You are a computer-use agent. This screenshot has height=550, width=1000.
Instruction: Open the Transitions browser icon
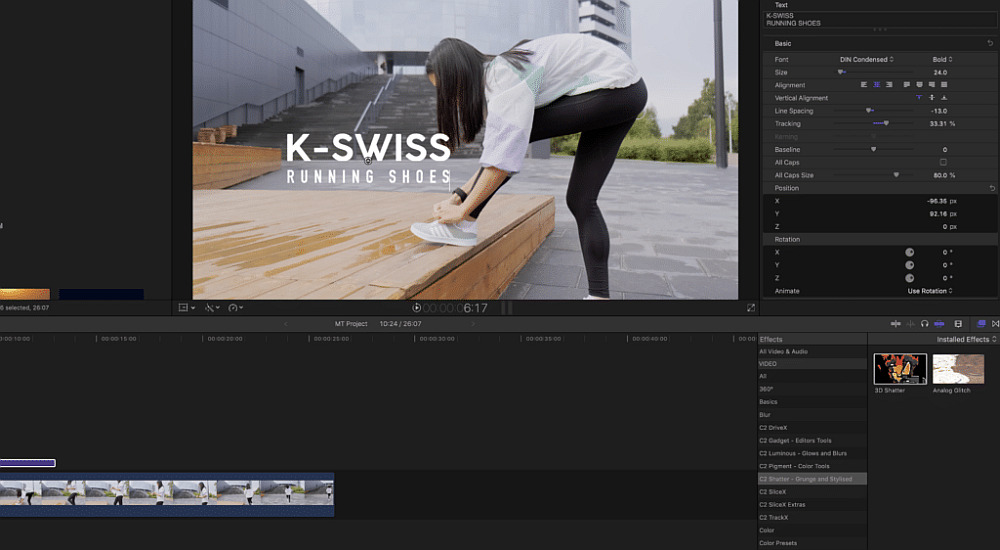coord(994,324)
